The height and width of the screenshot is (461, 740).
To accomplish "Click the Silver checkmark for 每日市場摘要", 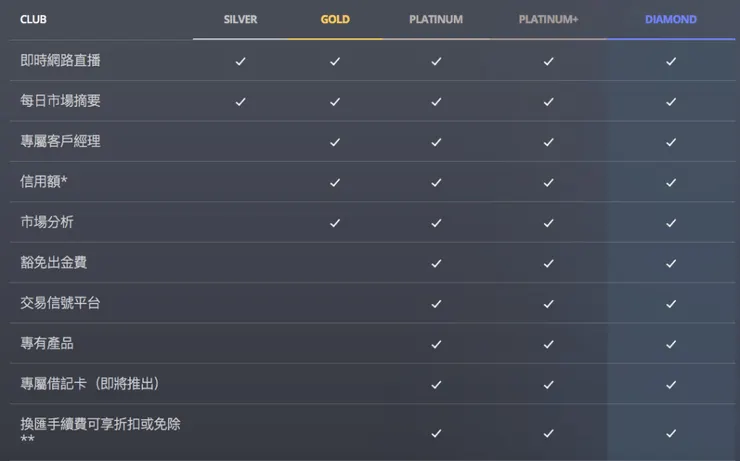I will pos(240,101).
